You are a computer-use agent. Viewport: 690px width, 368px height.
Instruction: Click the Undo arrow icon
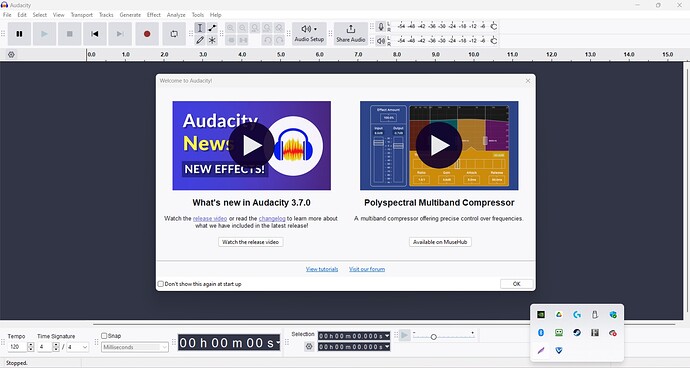[267, 40]
